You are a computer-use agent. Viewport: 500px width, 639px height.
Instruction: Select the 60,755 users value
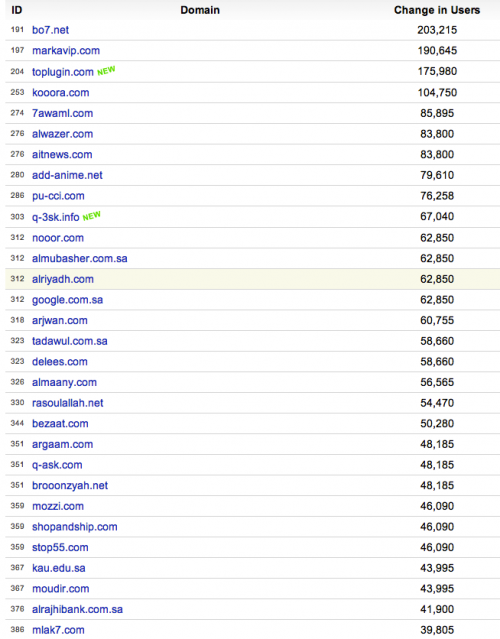coord(437,321)
